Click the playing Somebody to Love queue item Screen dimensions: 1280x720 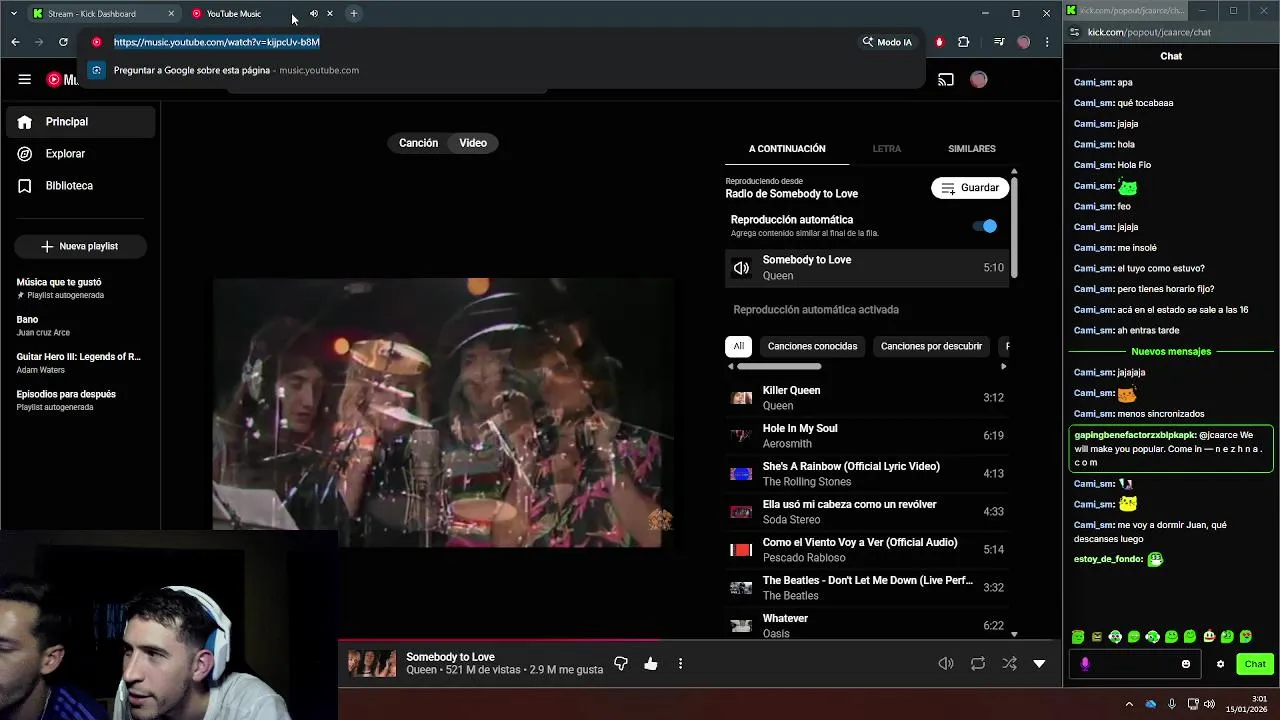[x=866, y=268]
